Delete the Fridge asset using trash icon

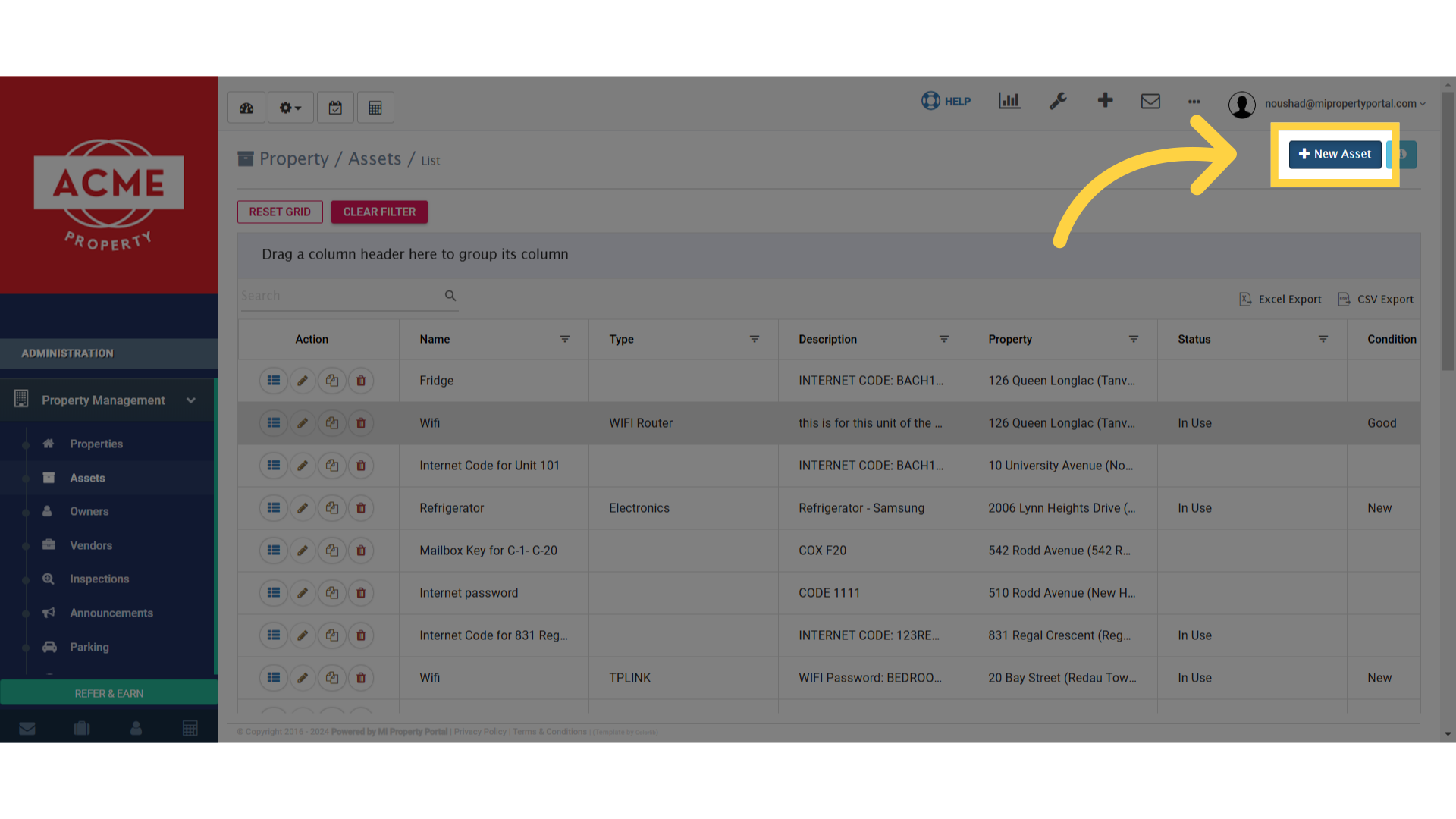pyautogui.click(x=360, y=380)
